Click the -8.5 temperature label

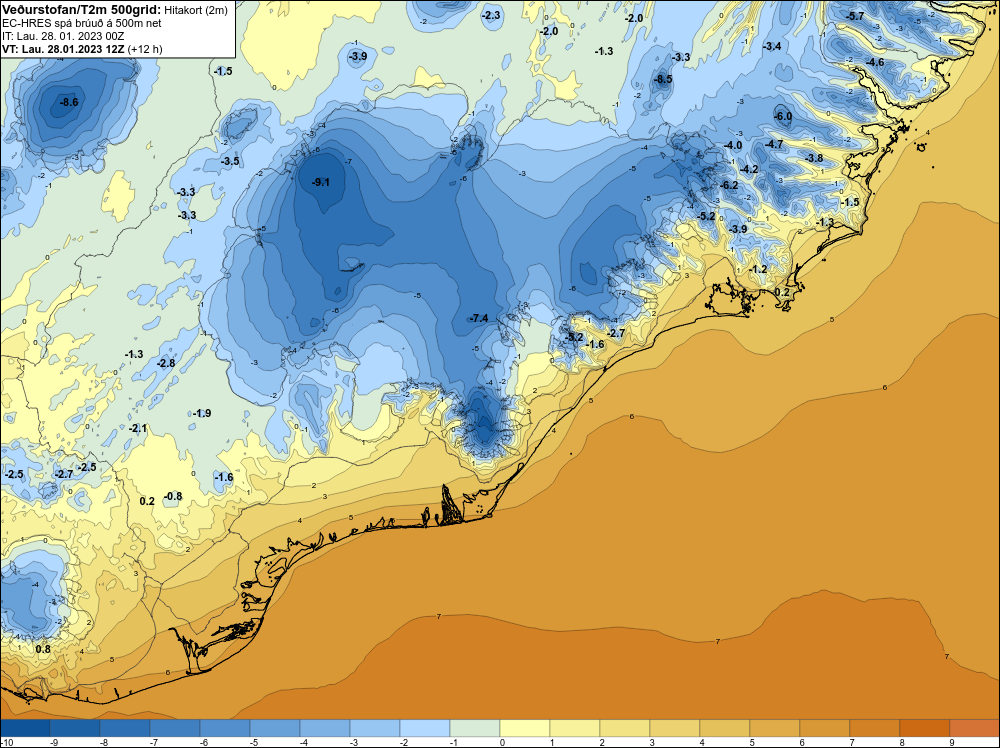(663, 79)
